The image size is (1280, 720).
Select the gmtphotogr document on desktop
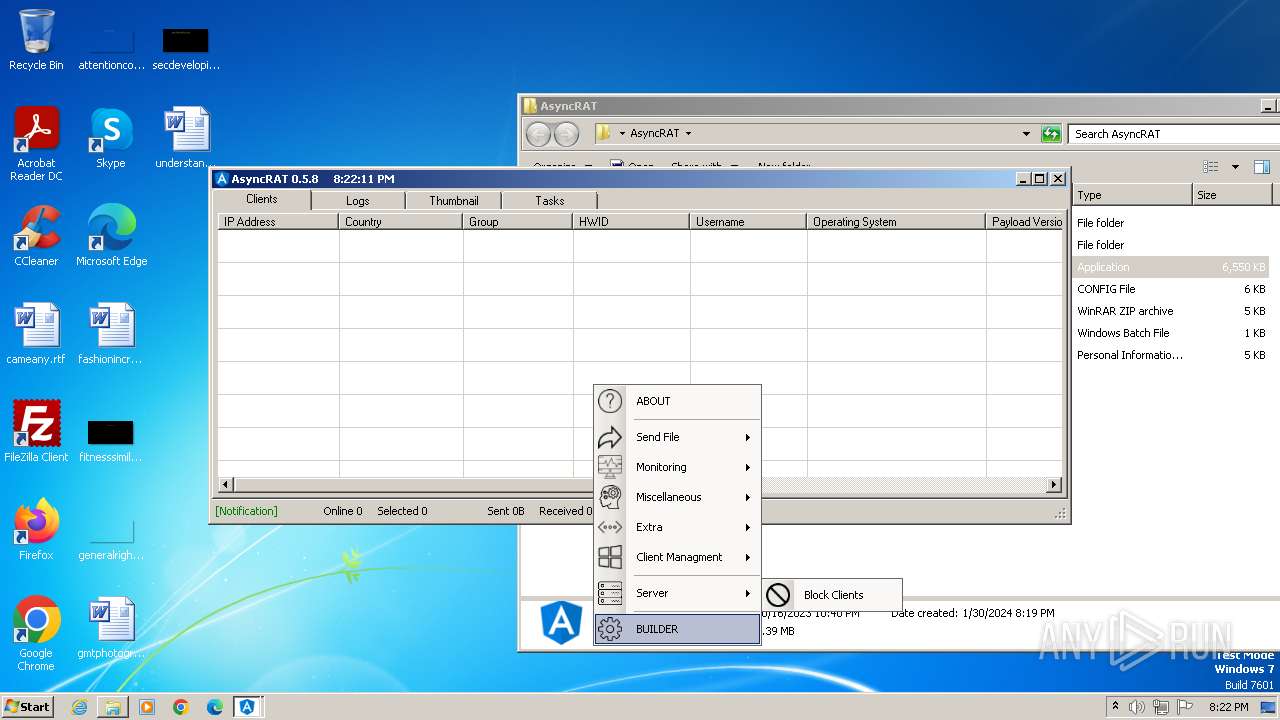[111, 628]
